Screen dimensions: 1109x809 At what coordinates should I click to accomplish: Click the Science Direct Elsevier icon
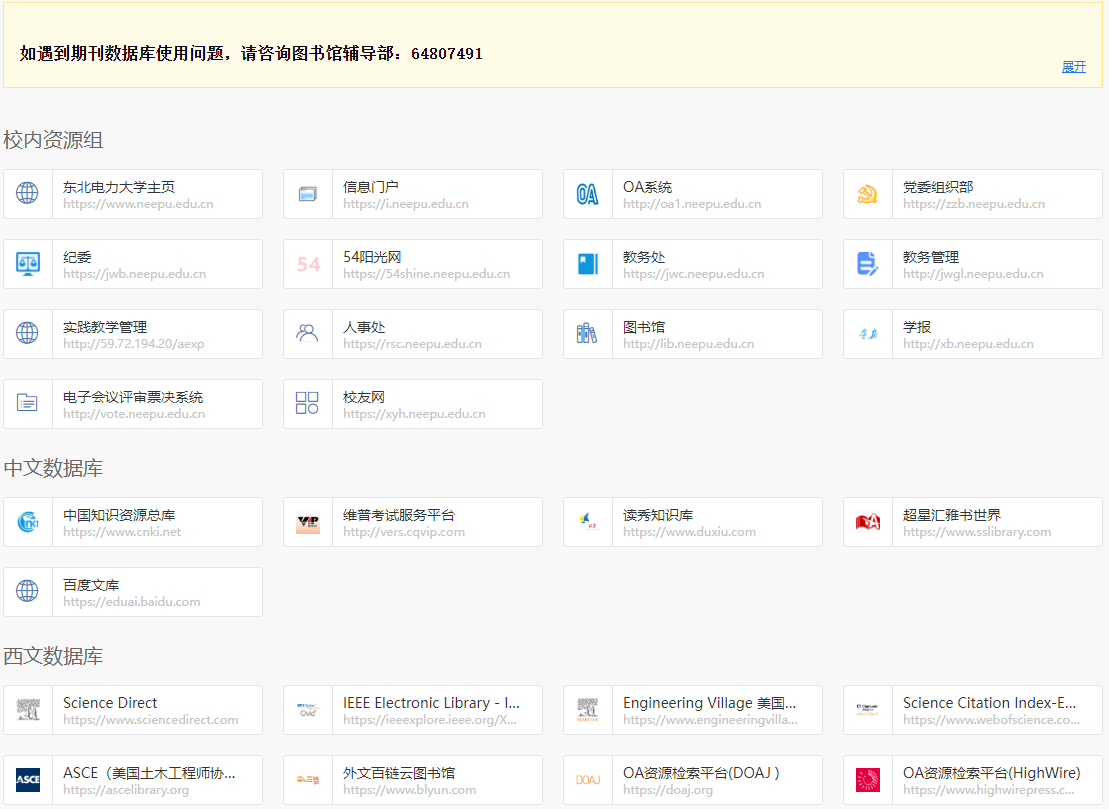pos(28,710)
